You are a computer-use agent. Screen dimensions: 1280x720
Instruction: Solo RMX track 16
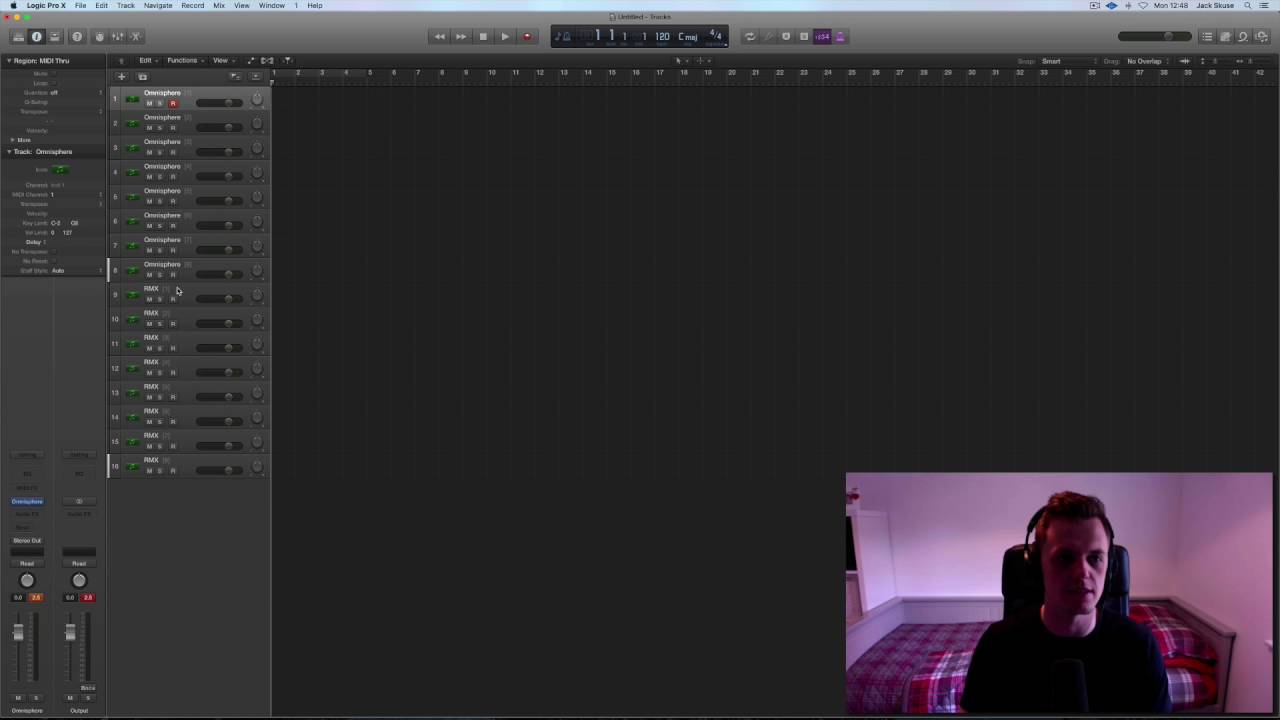point(160,471)
